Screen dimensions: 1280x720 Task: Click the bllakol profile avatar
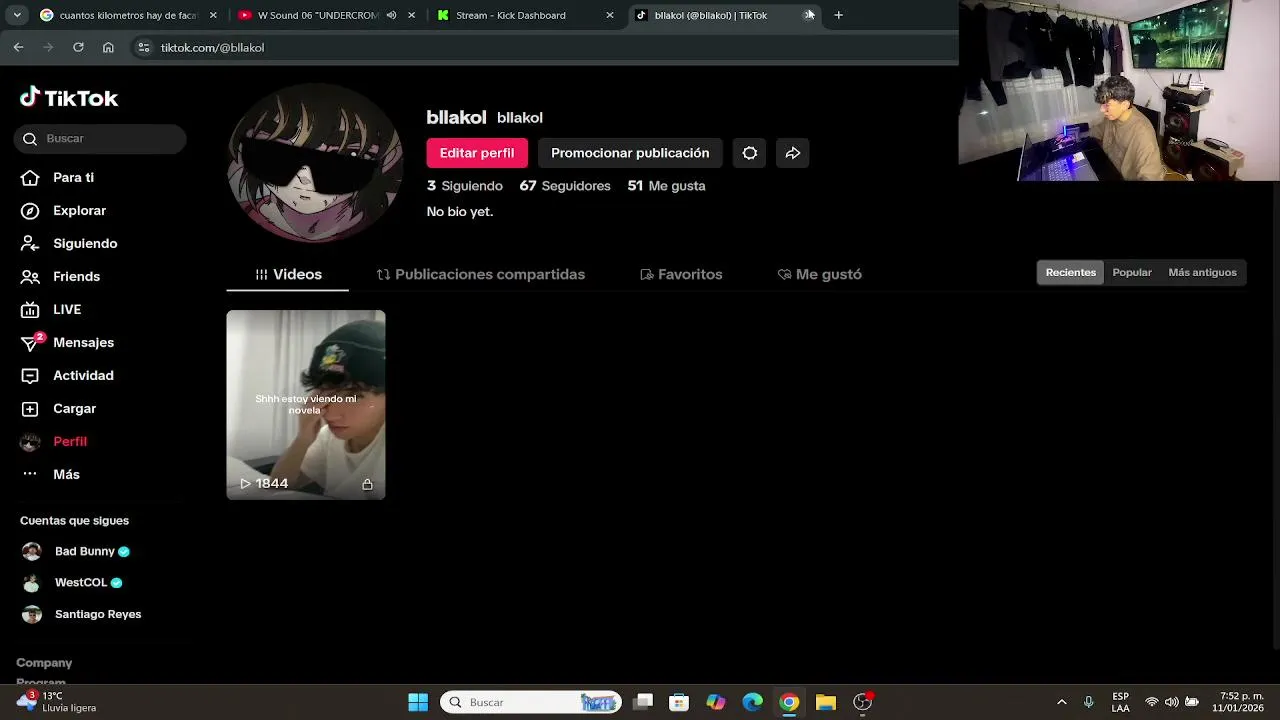click(315, 163)
